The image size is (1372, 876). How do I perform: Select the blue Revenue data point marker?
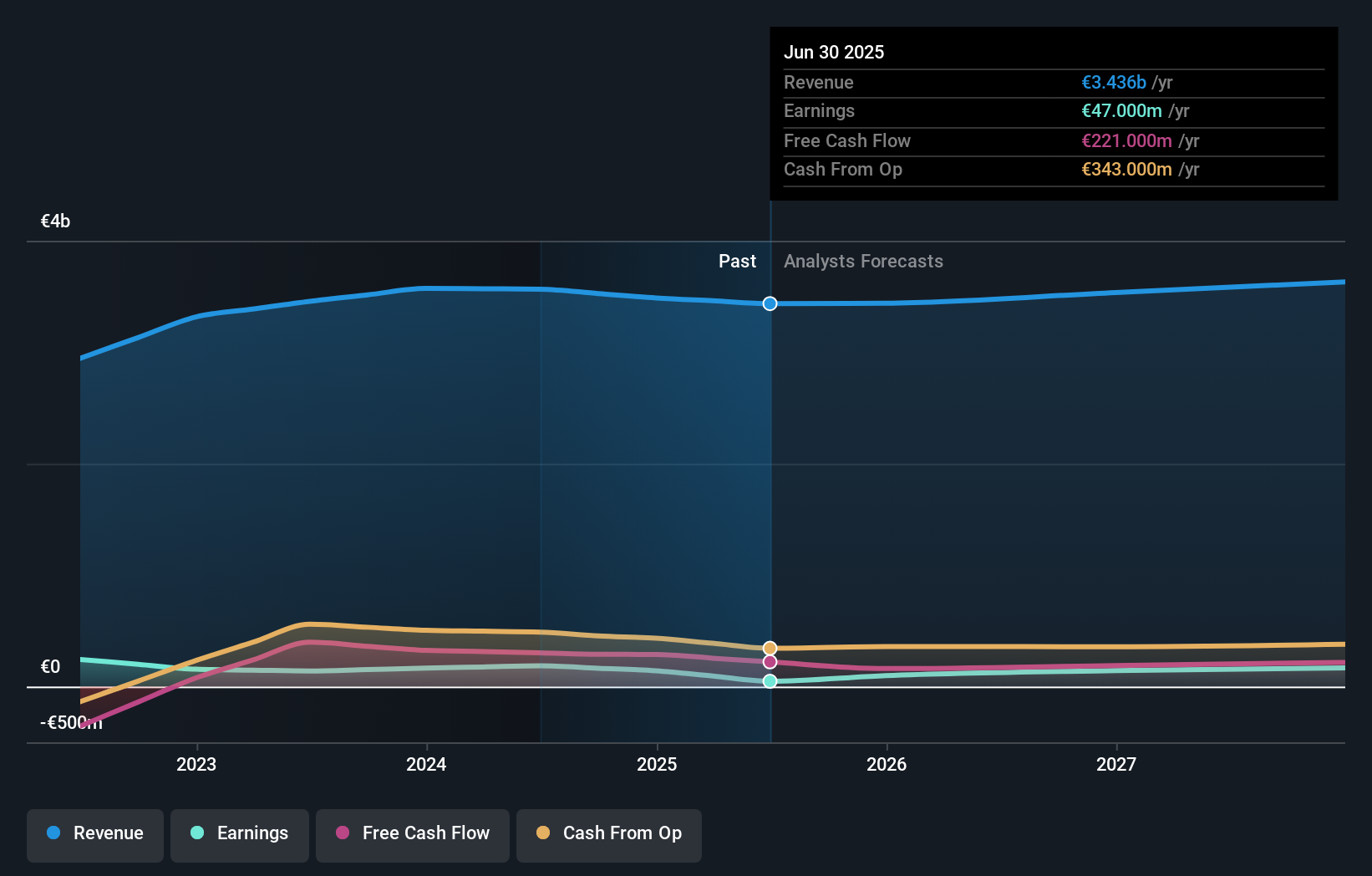[769, 303]
